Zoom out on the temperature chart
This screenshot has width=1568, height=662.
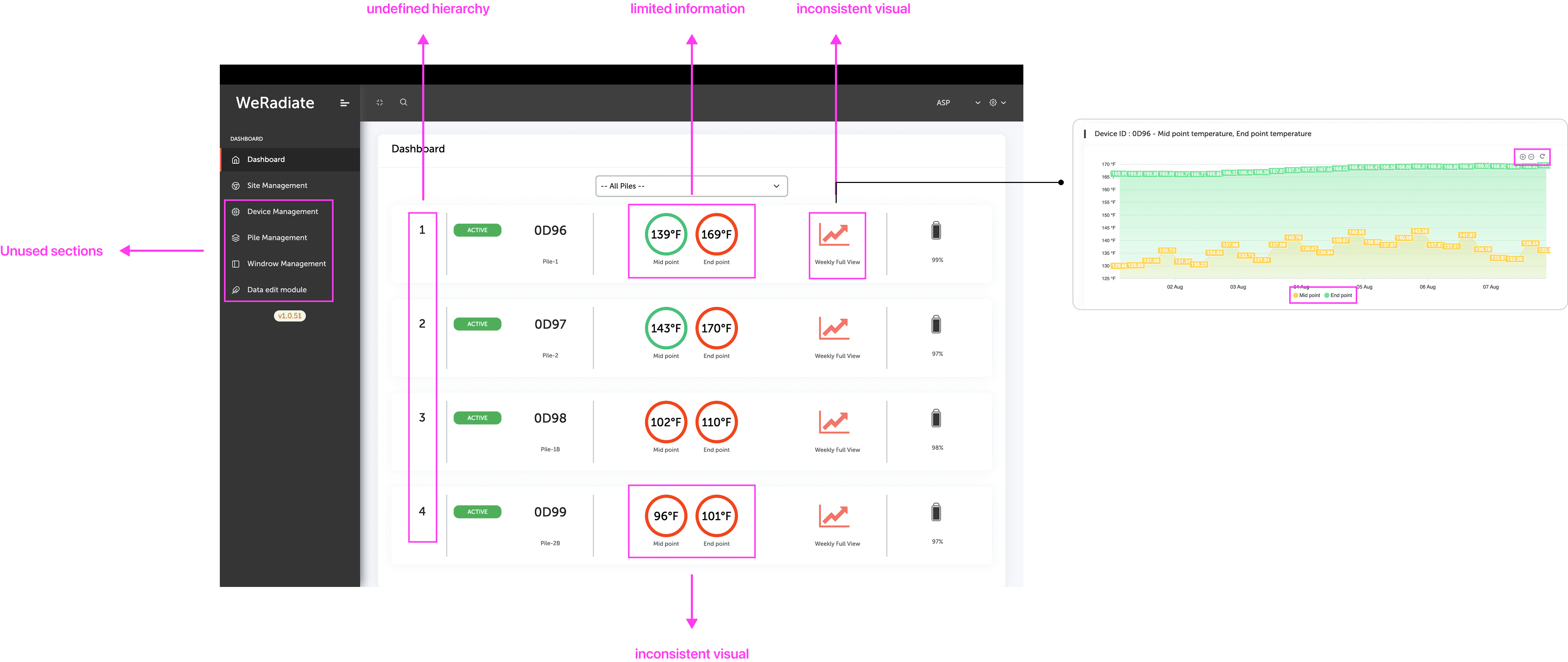tap(1531, 157)
